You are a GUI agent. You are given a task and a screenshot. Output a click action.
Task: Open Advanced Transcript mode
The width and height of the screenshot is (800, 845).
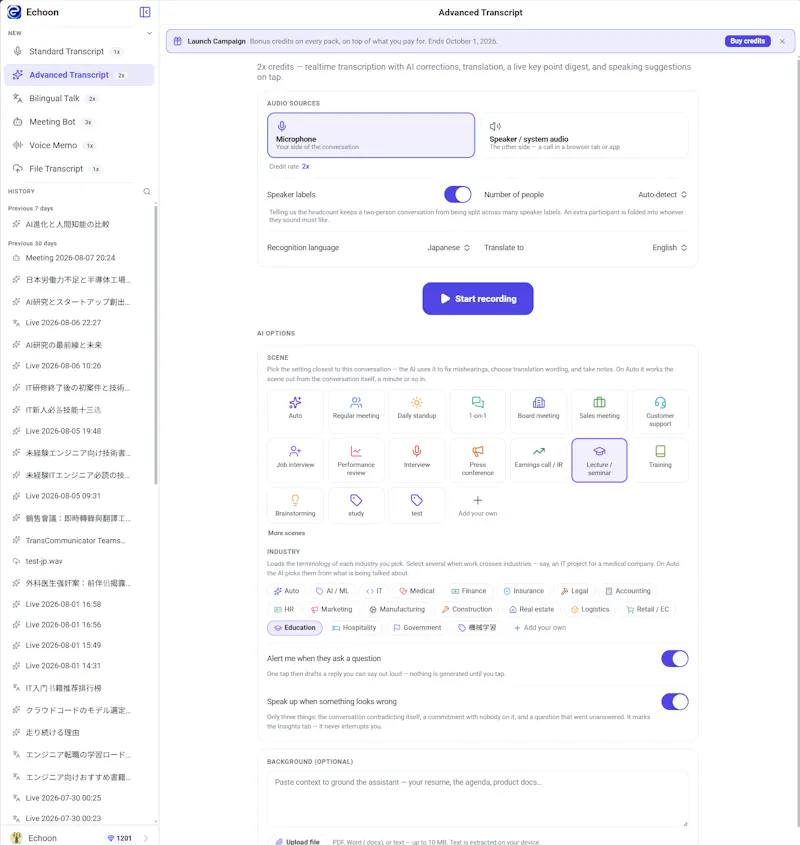(x=79, y=75)
